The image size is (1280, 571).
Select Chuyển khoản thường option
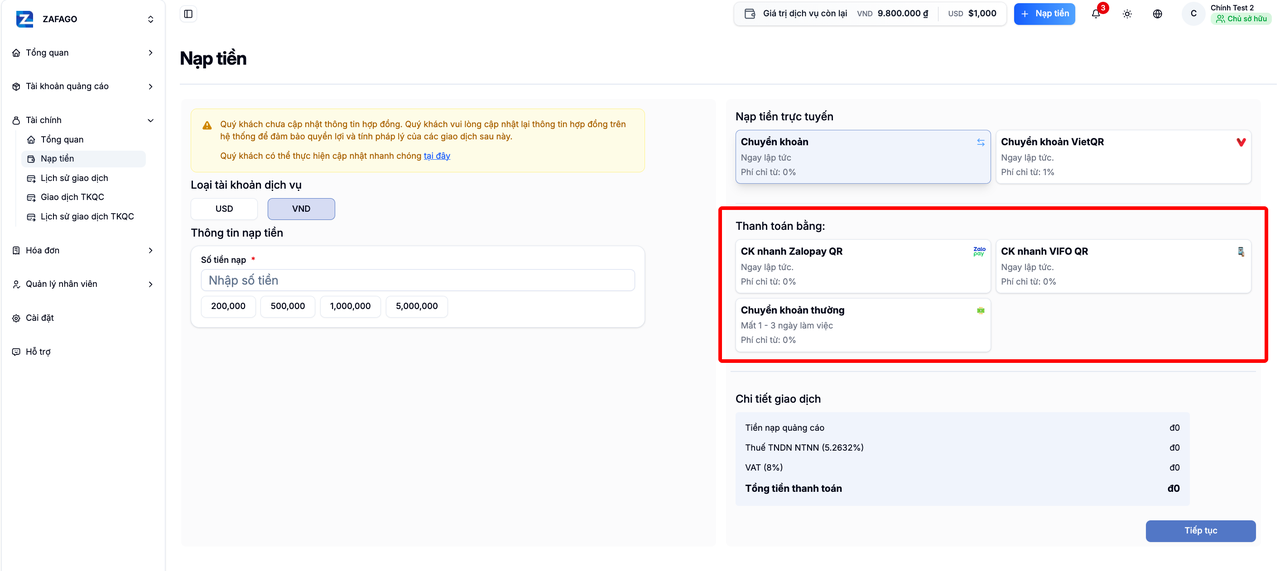(x=863, y=325)
